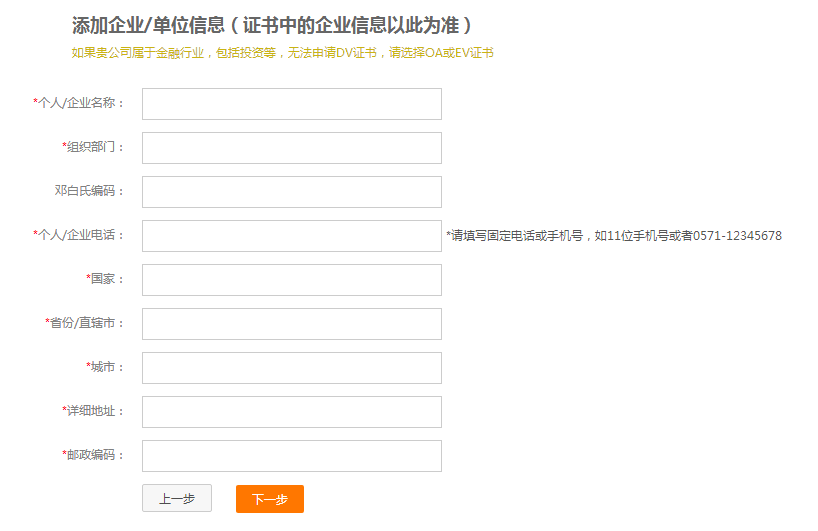Select the 邓白氏编码 input field
Viewport: 818px width, 531px height.
(291, 192)
